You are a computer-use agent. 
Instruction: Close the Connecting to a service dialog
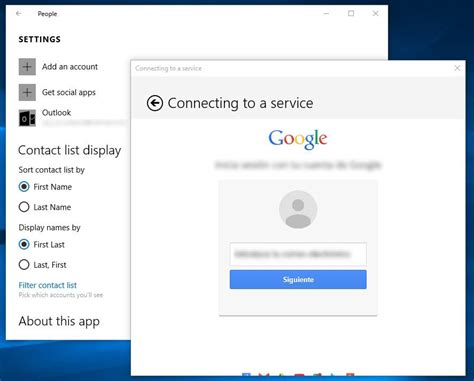point(457,68)
